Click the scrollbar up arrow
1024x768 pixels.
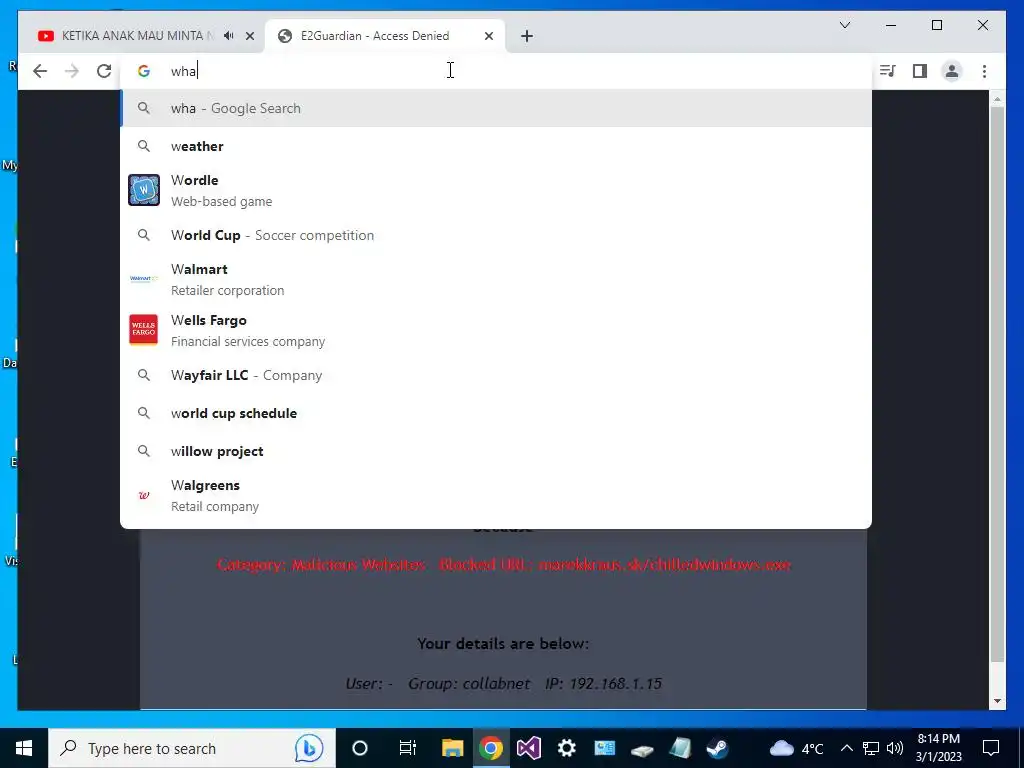997,99
